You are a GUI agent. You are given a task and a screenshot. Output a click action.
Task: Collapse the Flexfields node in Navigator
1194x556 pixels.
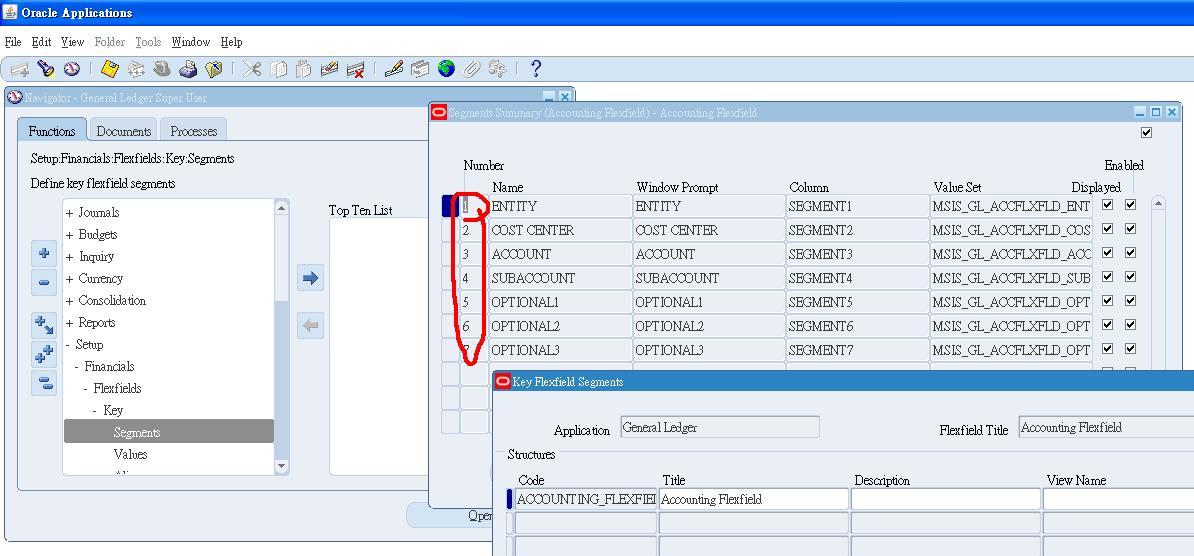[86, 389]
